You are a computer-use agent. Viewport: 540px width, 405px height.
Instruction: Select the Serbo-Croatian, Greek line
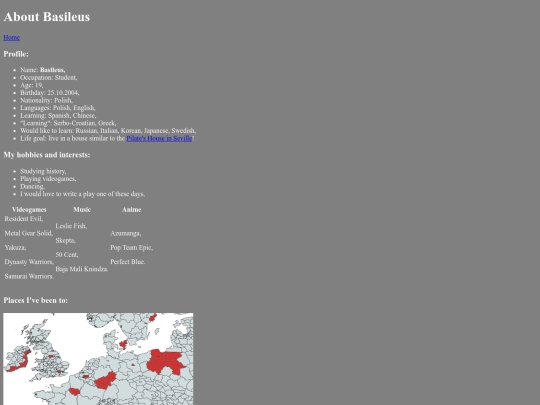68,123
